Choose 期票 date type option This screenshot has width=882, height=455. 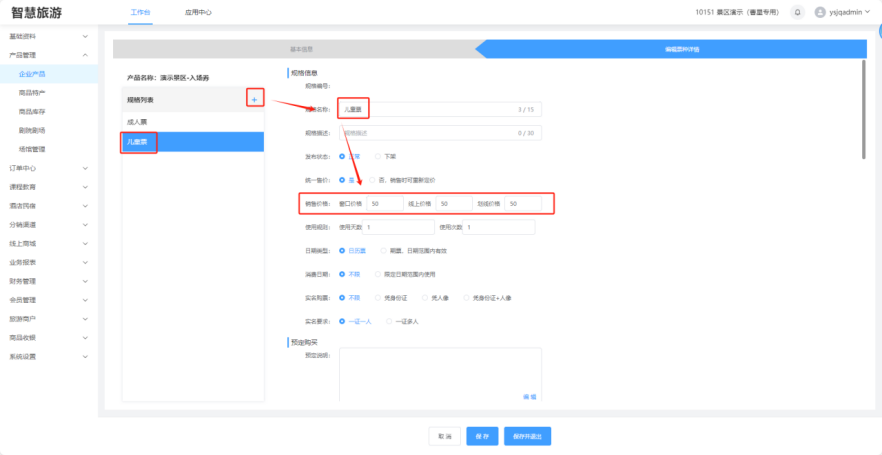[378, 250]
